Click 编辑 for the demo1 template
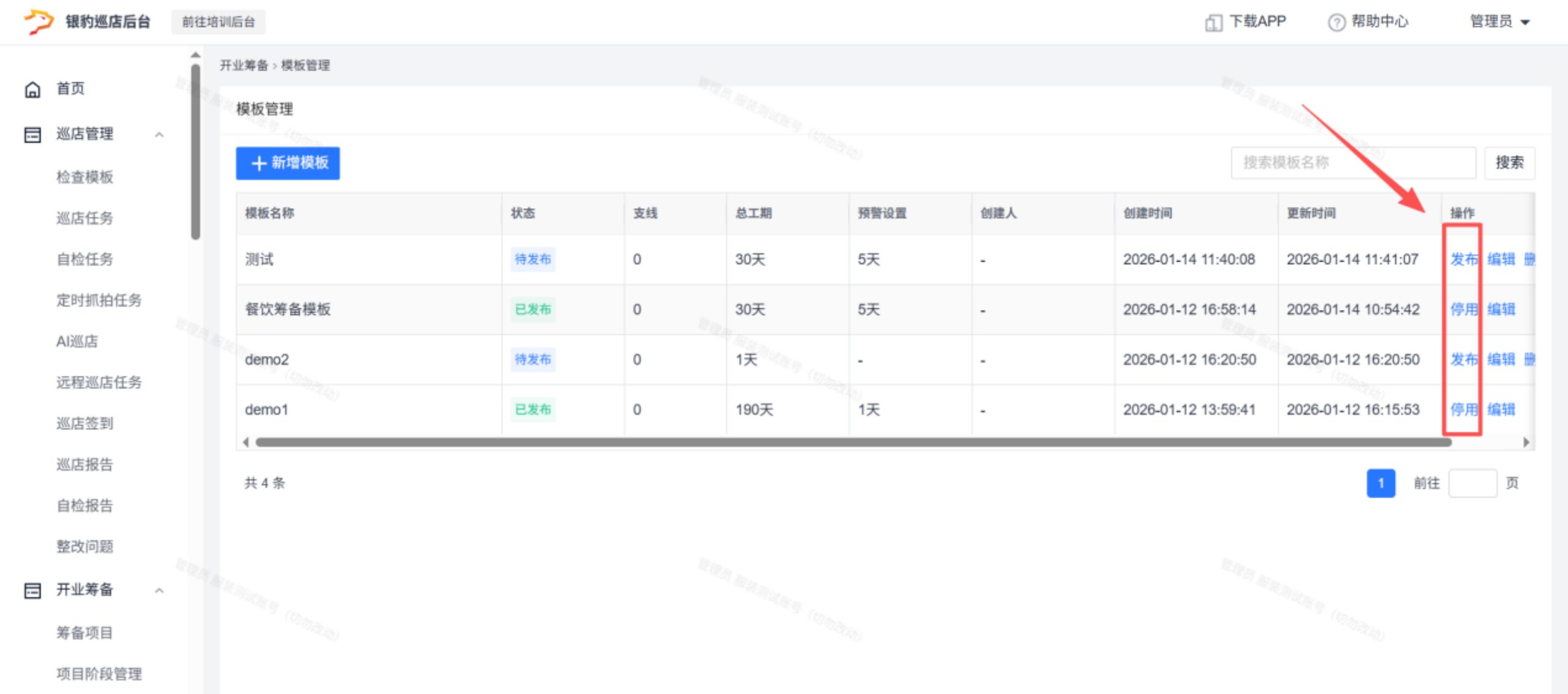1568x694 pixels. pos(1501,409)
